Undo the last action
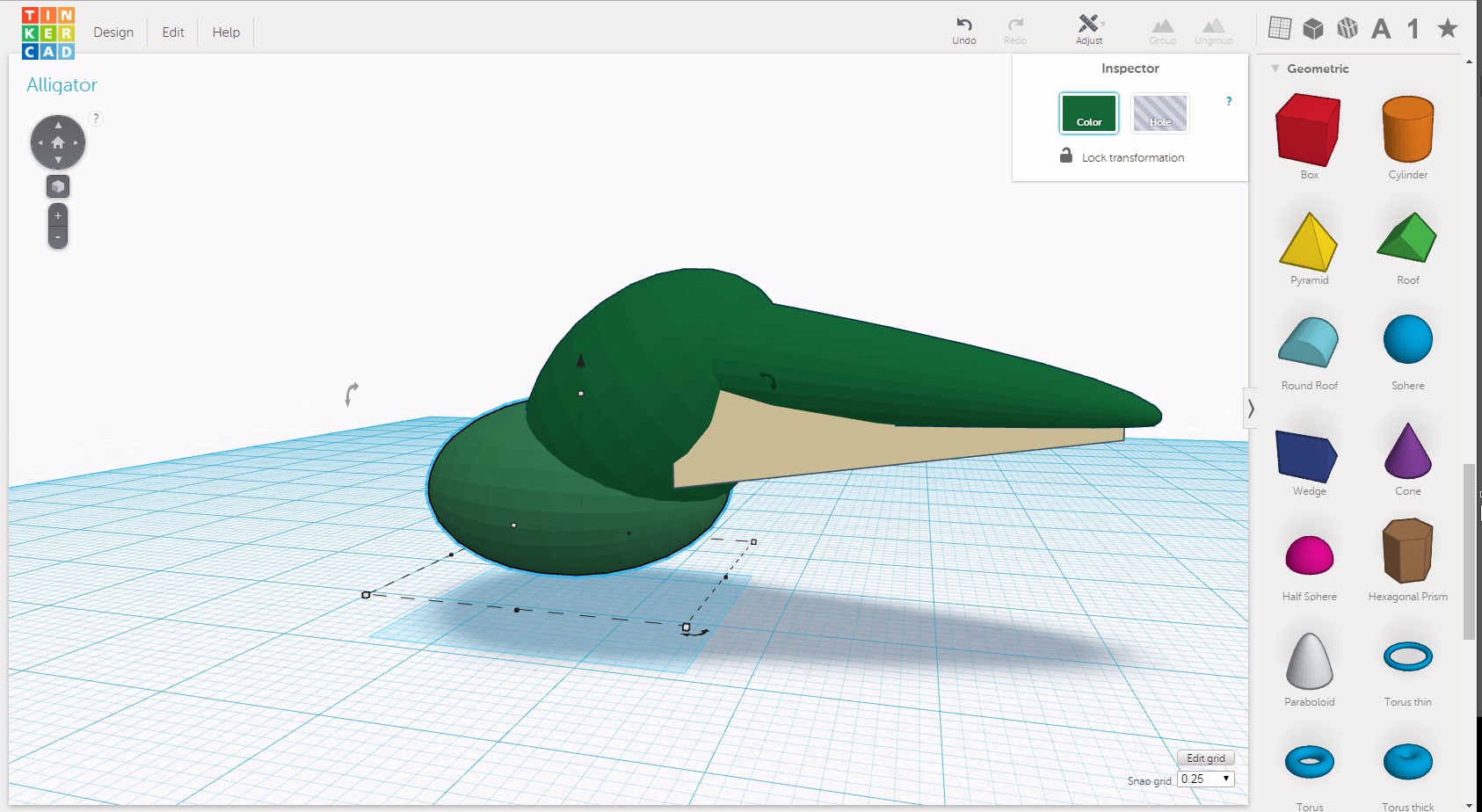The image size is (1482, 812). coord(964,31)
